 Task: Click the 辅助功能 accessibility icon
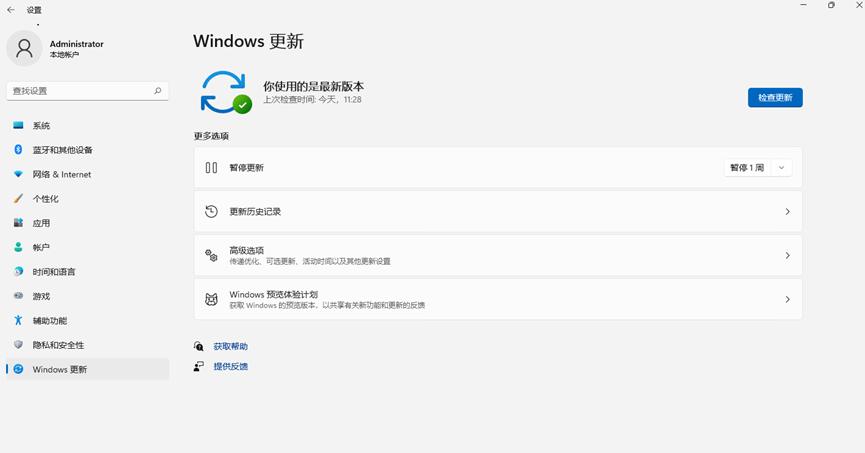(x=18, y=320)
